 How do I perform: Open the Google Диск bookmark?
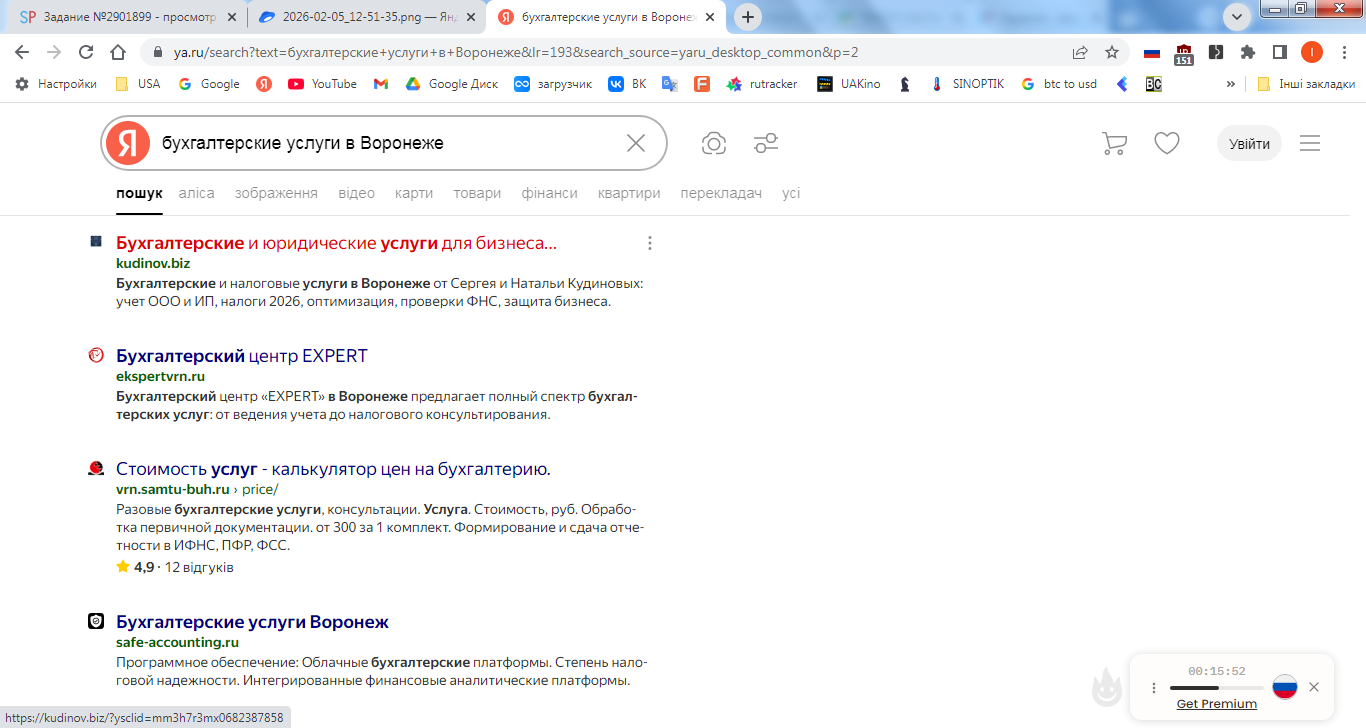pos(452,84)
